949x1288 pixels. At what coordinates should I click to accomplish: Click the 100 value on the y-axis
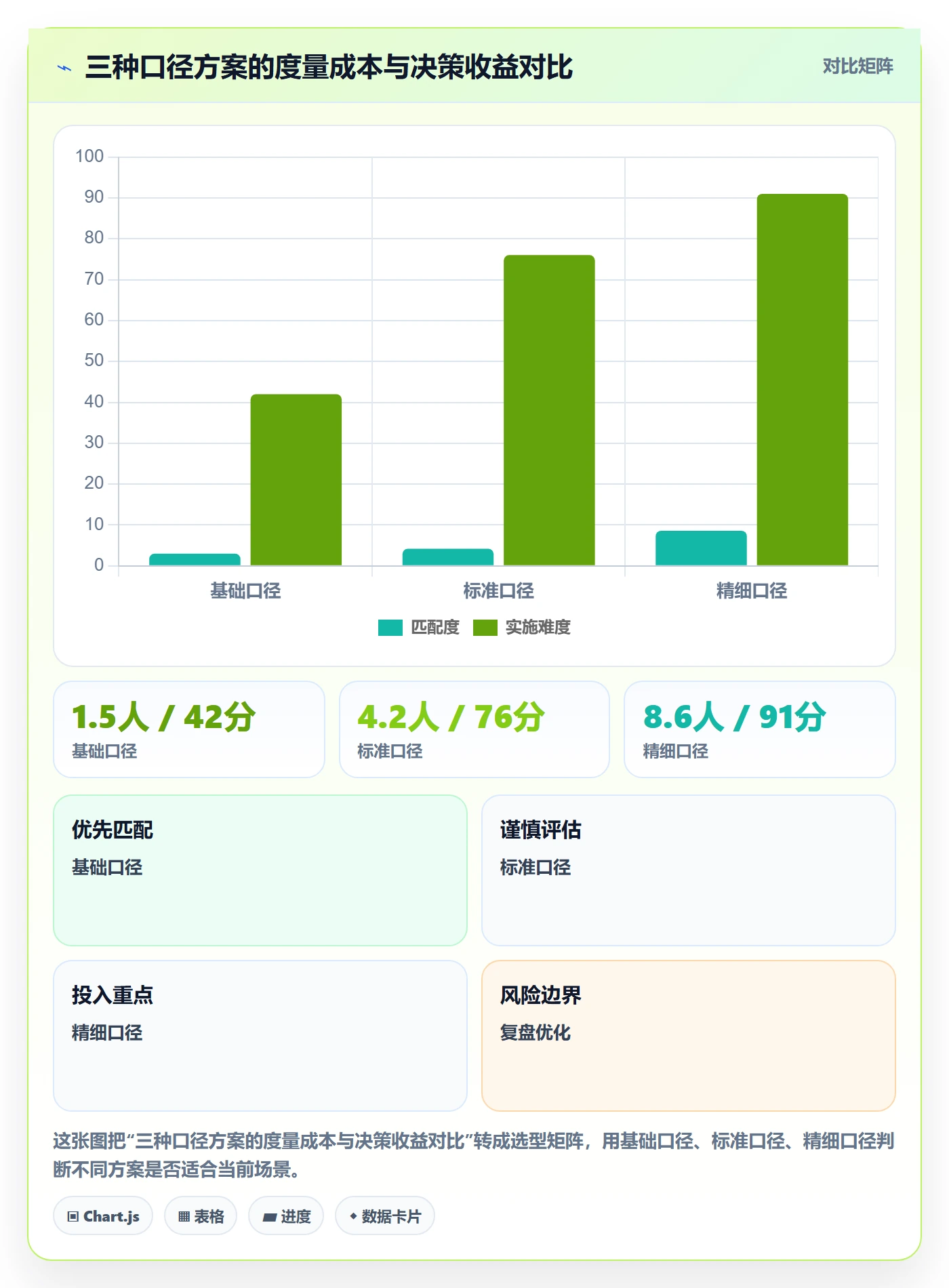click(x=89, y=157)
